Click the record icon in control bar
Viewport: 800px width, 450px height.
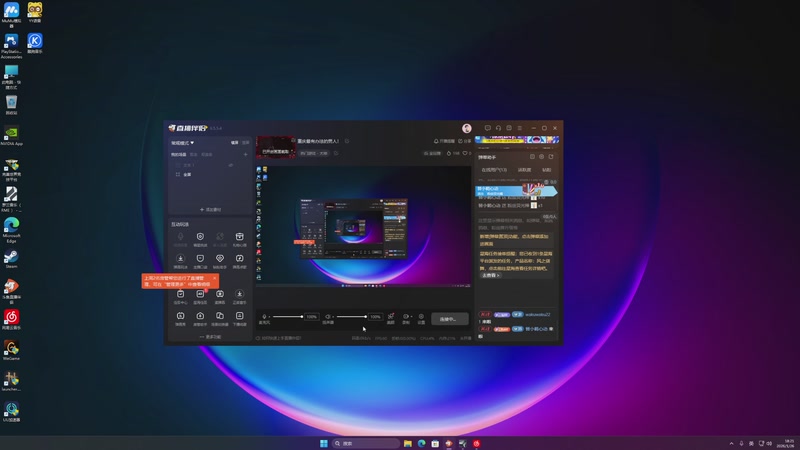(x=406, y=317)
